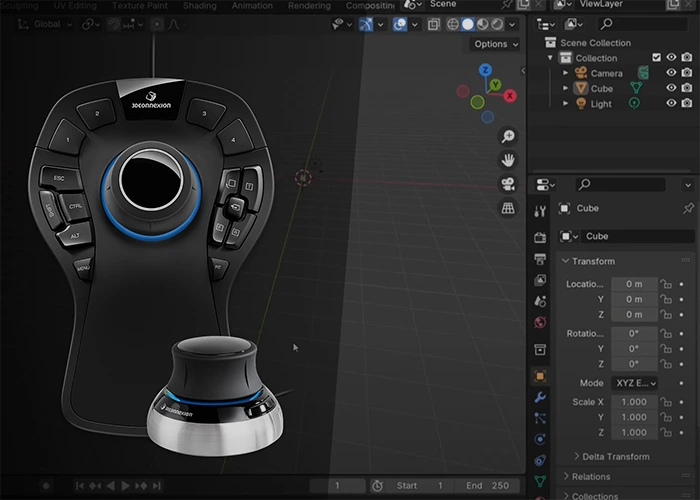Open the rotation Mode dropdown
700x500 pixels.
(634, 383)
